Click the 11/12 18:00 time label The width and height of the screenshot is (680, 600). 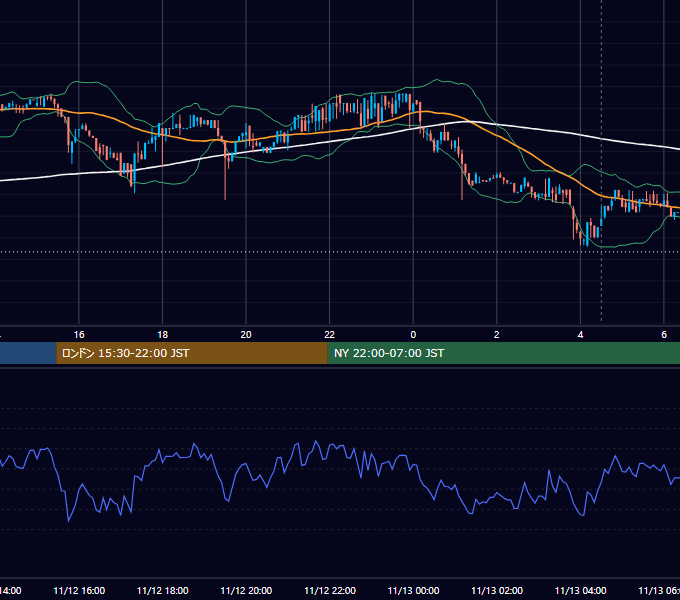163,590
